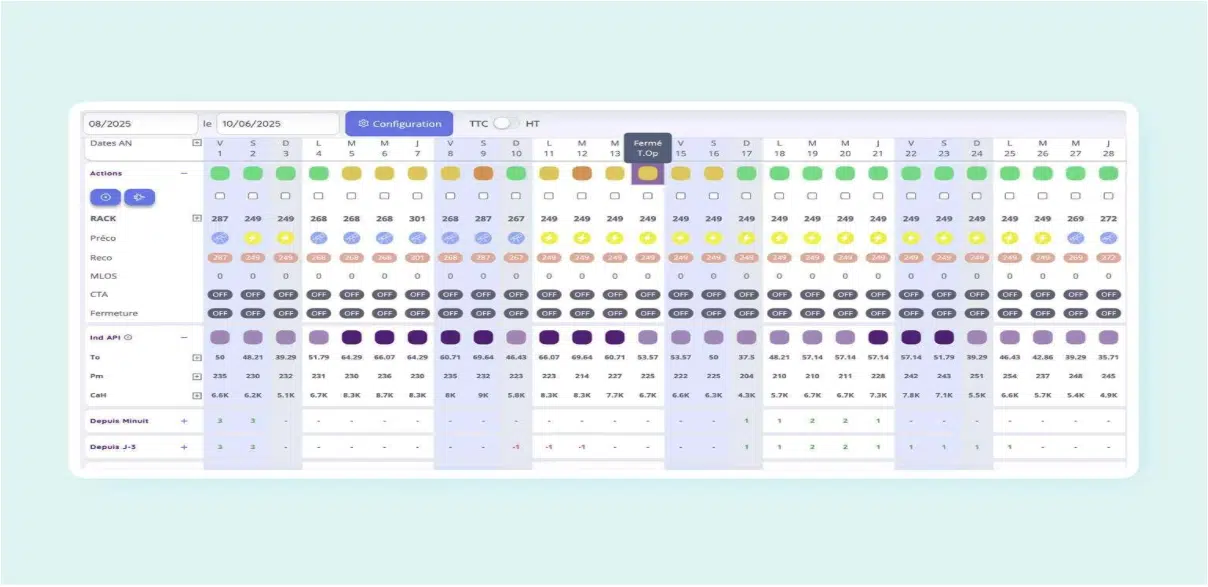The image size is (1208, 587).
Task: Click the 10/06/2025 date input field
Action: click(x=277, y=124)
